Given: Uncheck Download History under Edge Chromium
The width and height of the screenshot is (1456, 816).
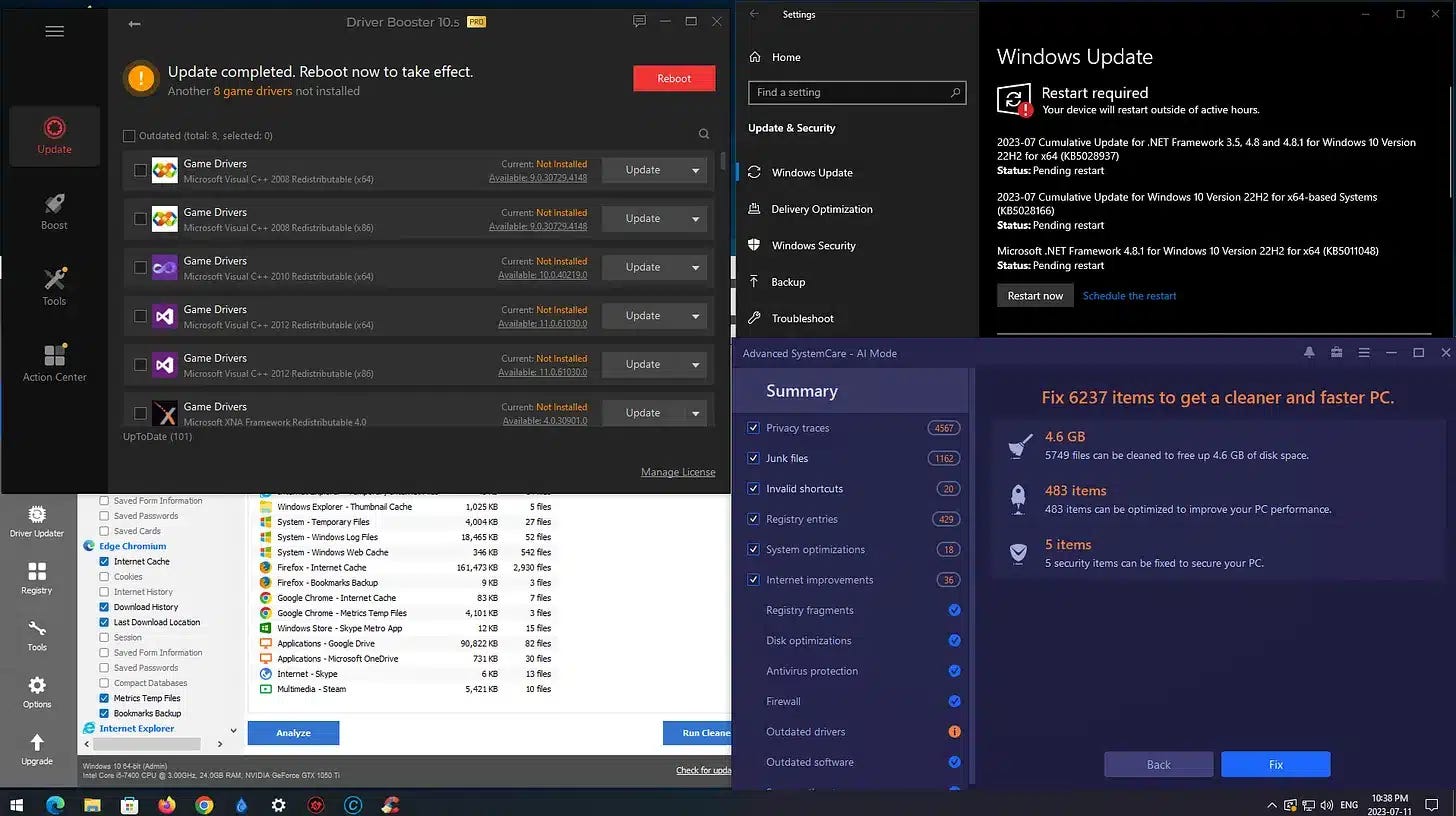Looking at the screenshot, I should click(x=104, y=607).
